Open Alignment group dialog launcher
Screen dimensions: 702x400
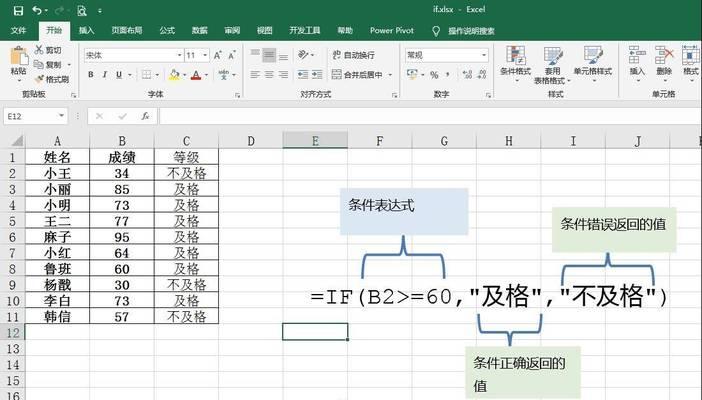(x=394, y=95)
